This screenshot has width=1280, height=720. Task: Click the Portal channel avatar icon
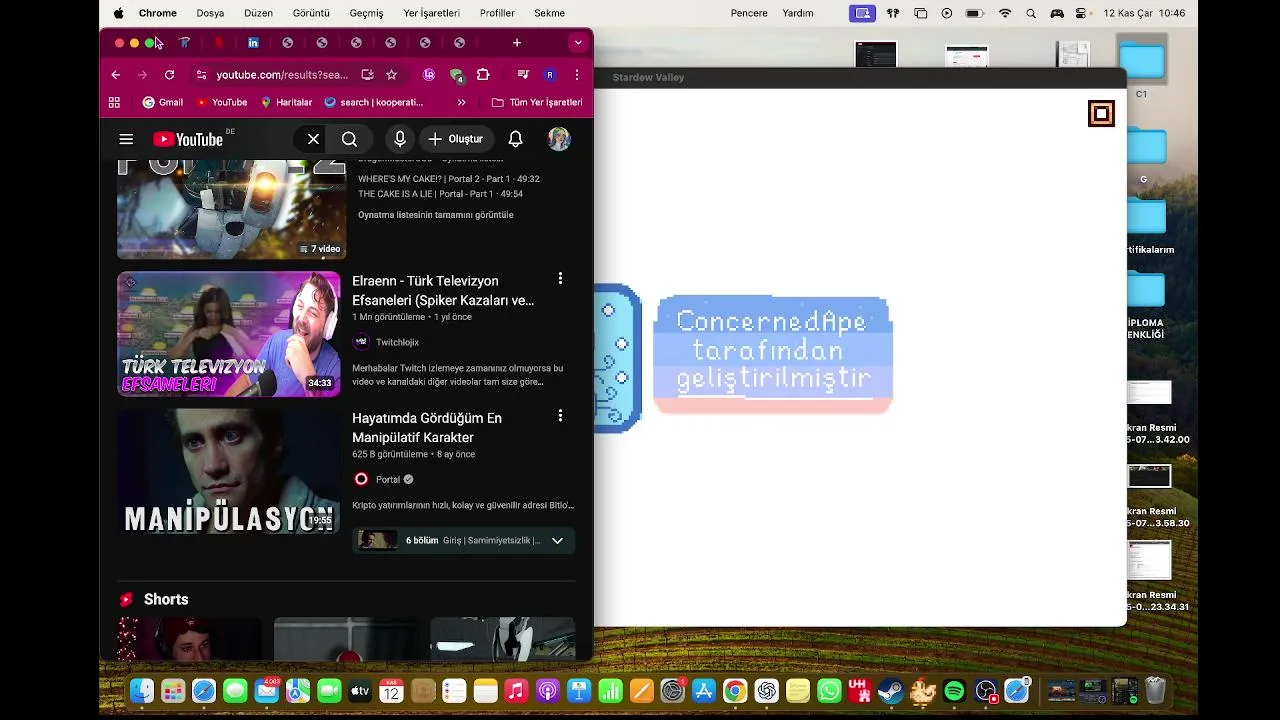click(x=361, y=479)
